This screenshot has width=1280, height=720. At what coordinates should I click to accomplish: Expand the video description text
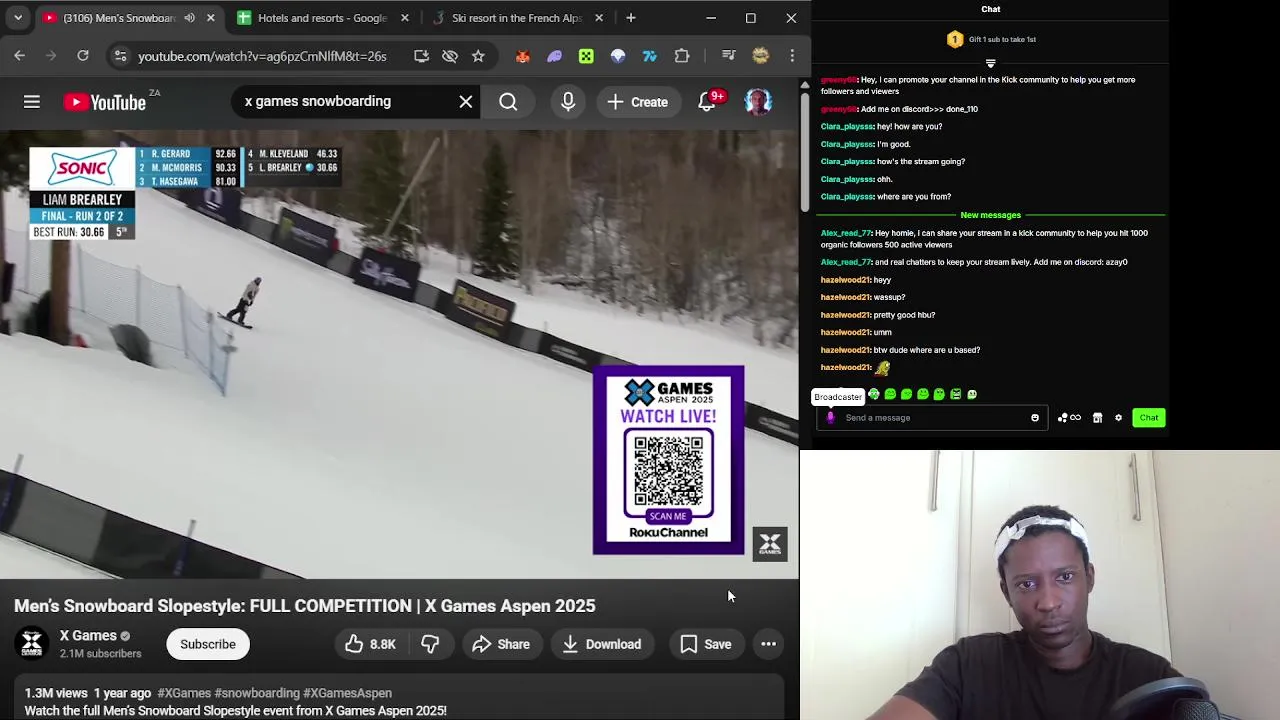point(235,711)
